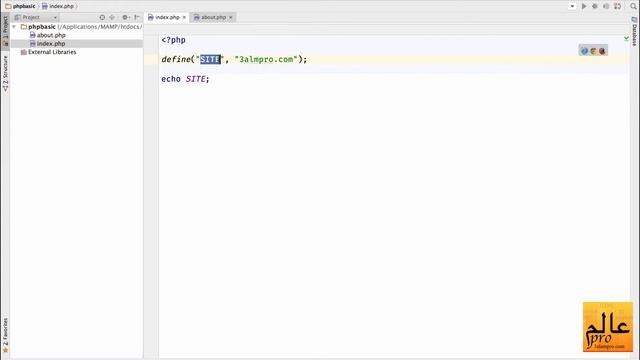
Task: Click the icon right of the circle icon
Action: (x=112, y=17)
